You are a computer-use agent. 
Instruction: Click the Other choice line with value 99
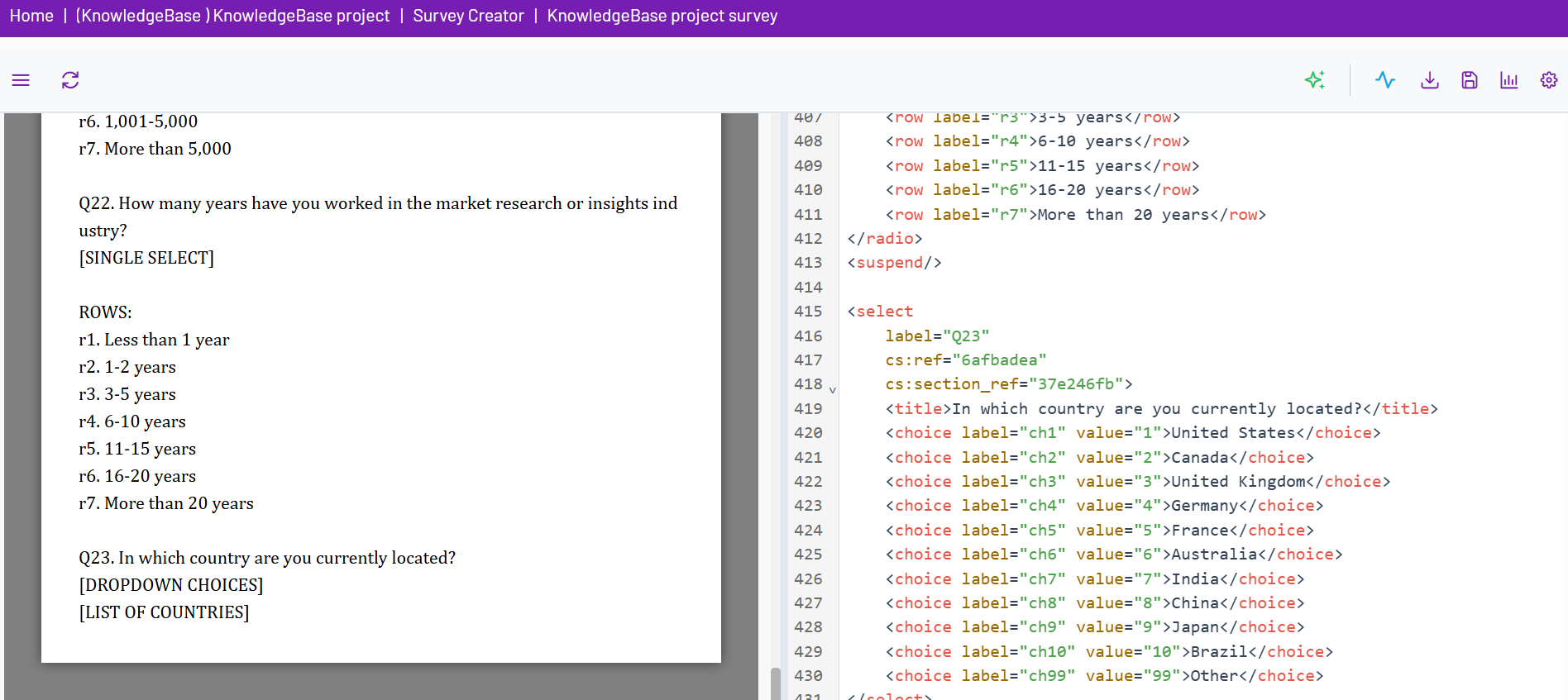pyautogui.click(x=1104, y=676)
